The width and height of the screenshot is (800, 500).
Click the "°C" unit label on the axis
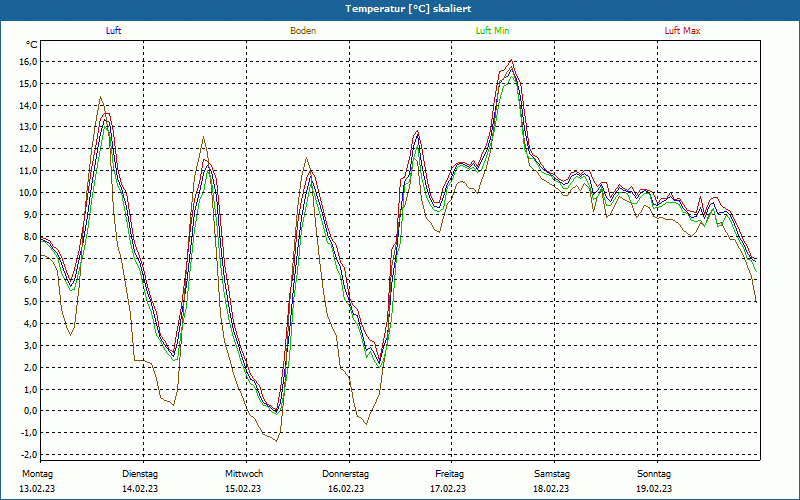(x=32, y=45)
